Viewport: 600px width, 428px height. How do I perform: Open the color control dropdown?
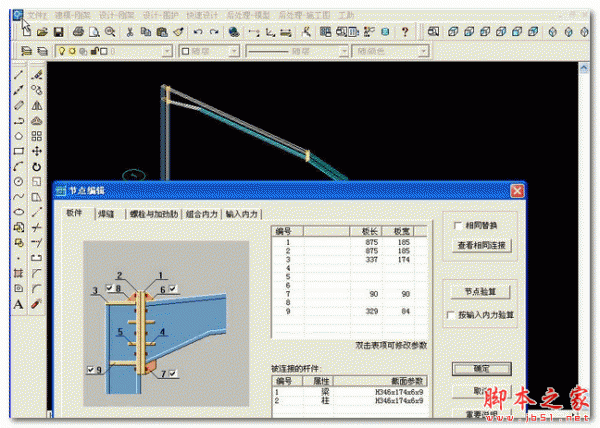[234, 51]
